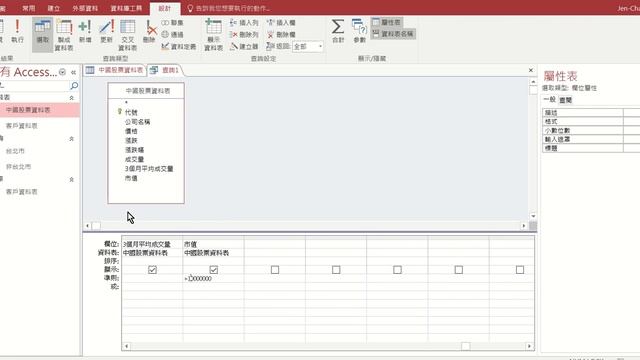Close the query document with X button
Image resolution: width=640 pixels, height=360 pixels.
click(x=531, y=70)
